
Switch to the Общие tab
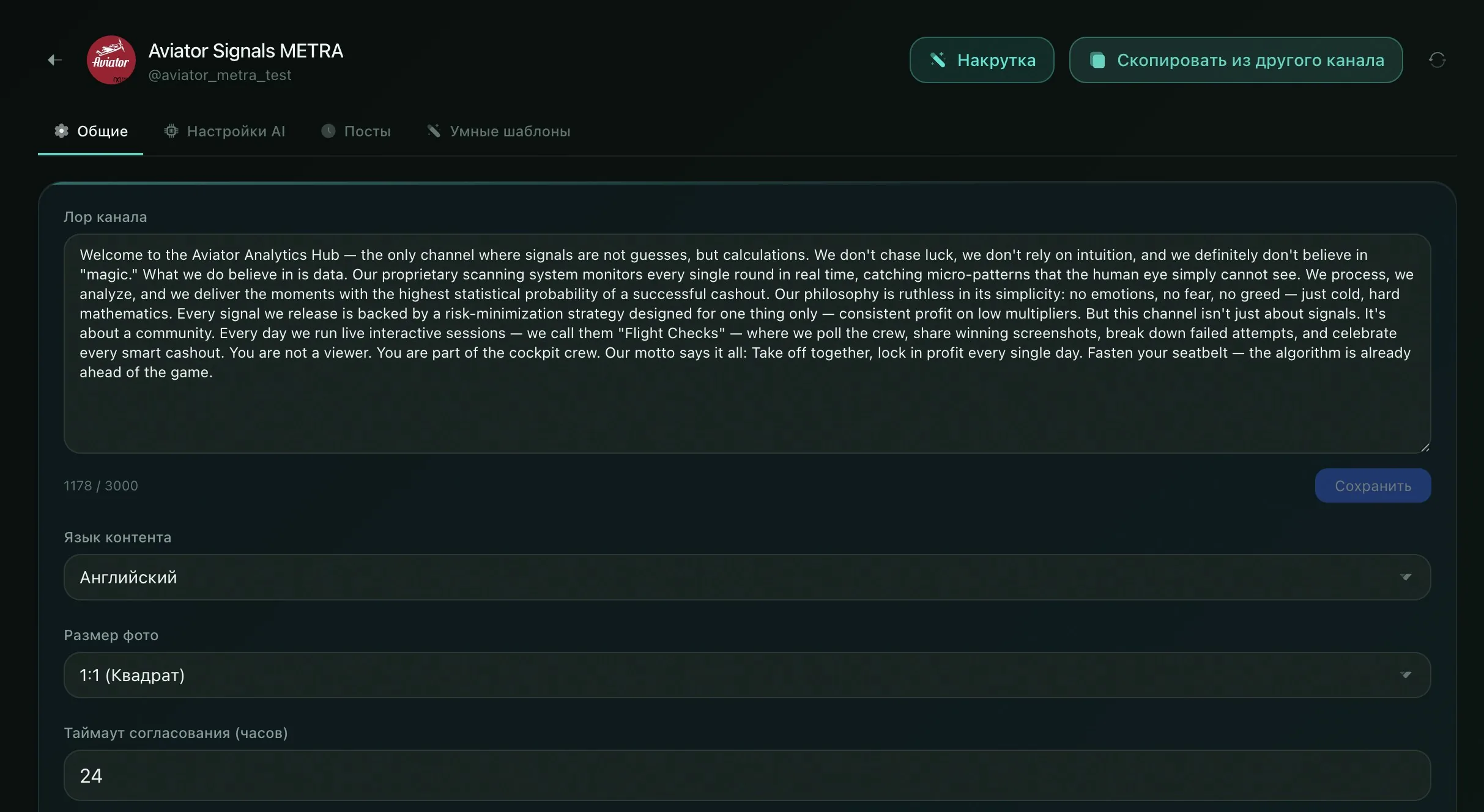[91, 131]
